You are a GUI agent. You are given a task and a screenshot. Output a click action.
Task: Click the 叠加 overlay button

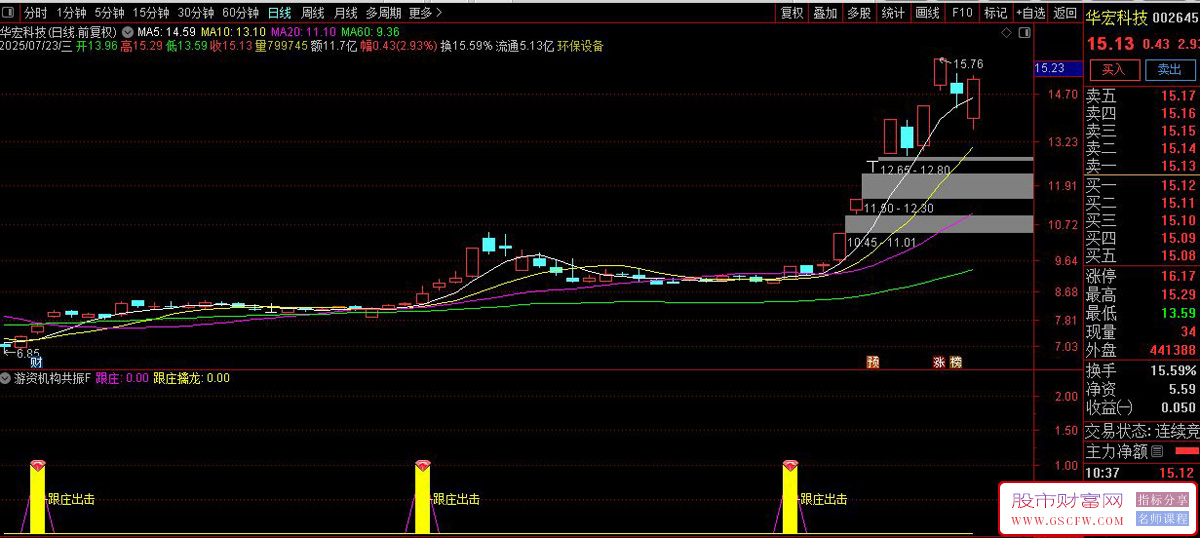[825, 13]
